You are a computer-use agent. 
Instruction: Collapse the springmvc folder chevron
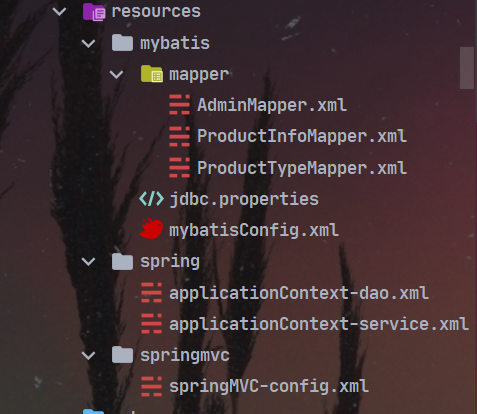88,355
